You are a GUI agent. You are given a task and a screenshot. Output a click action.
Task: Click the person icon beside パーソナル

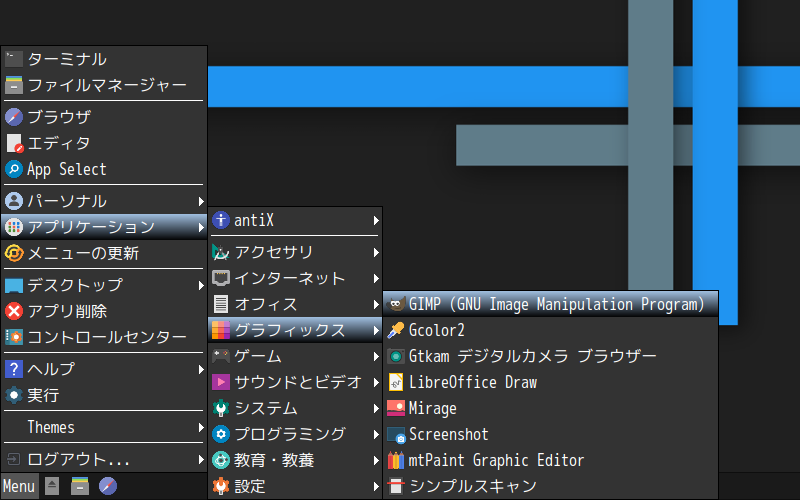14,201
